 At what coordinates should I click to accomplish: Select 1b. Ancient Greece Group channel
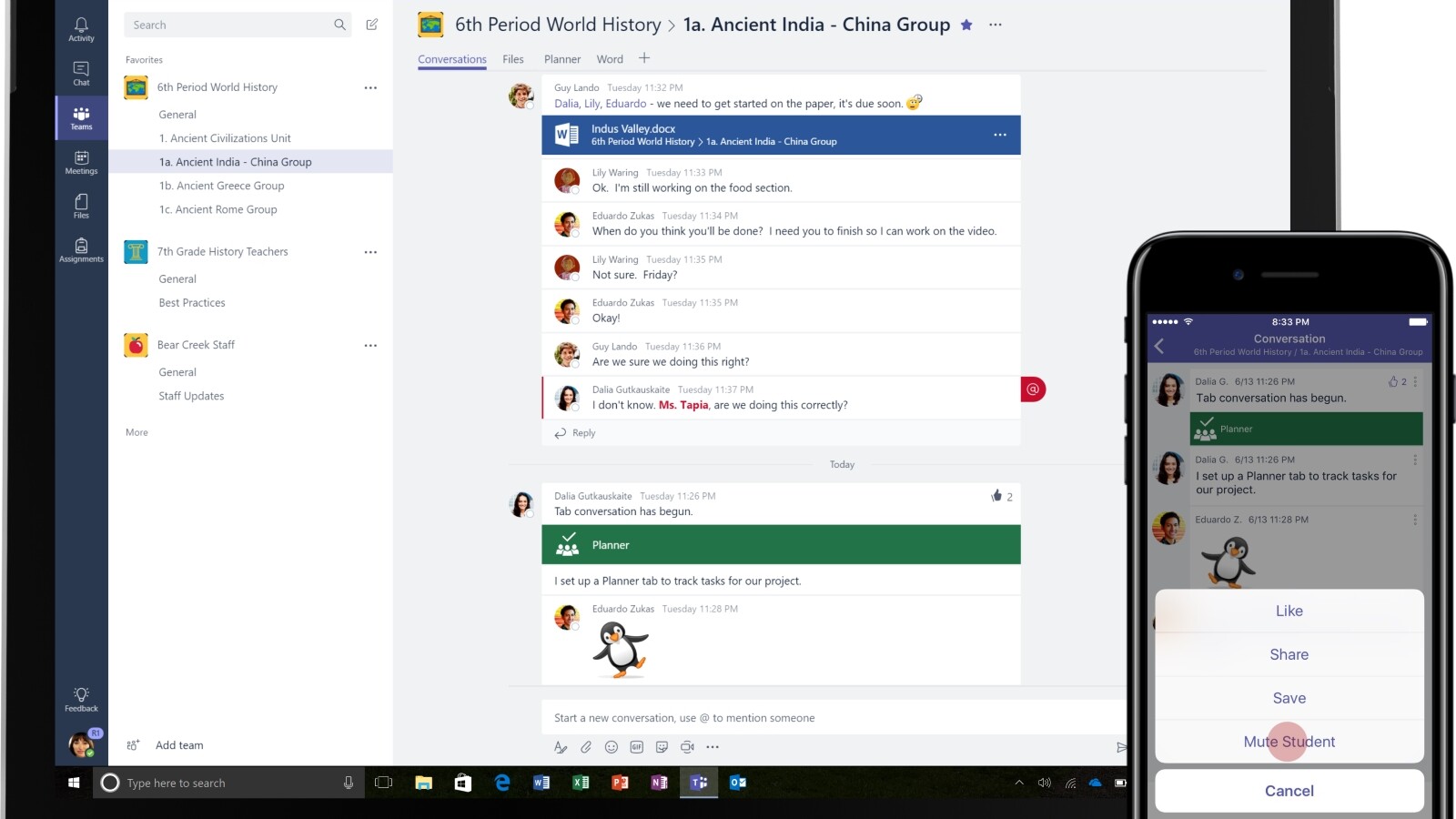pyautogui.click(x=221, y=186)
